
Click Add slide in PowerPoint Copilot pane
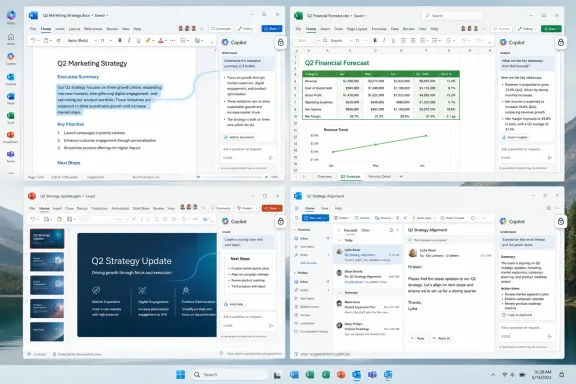click(234, 304)
